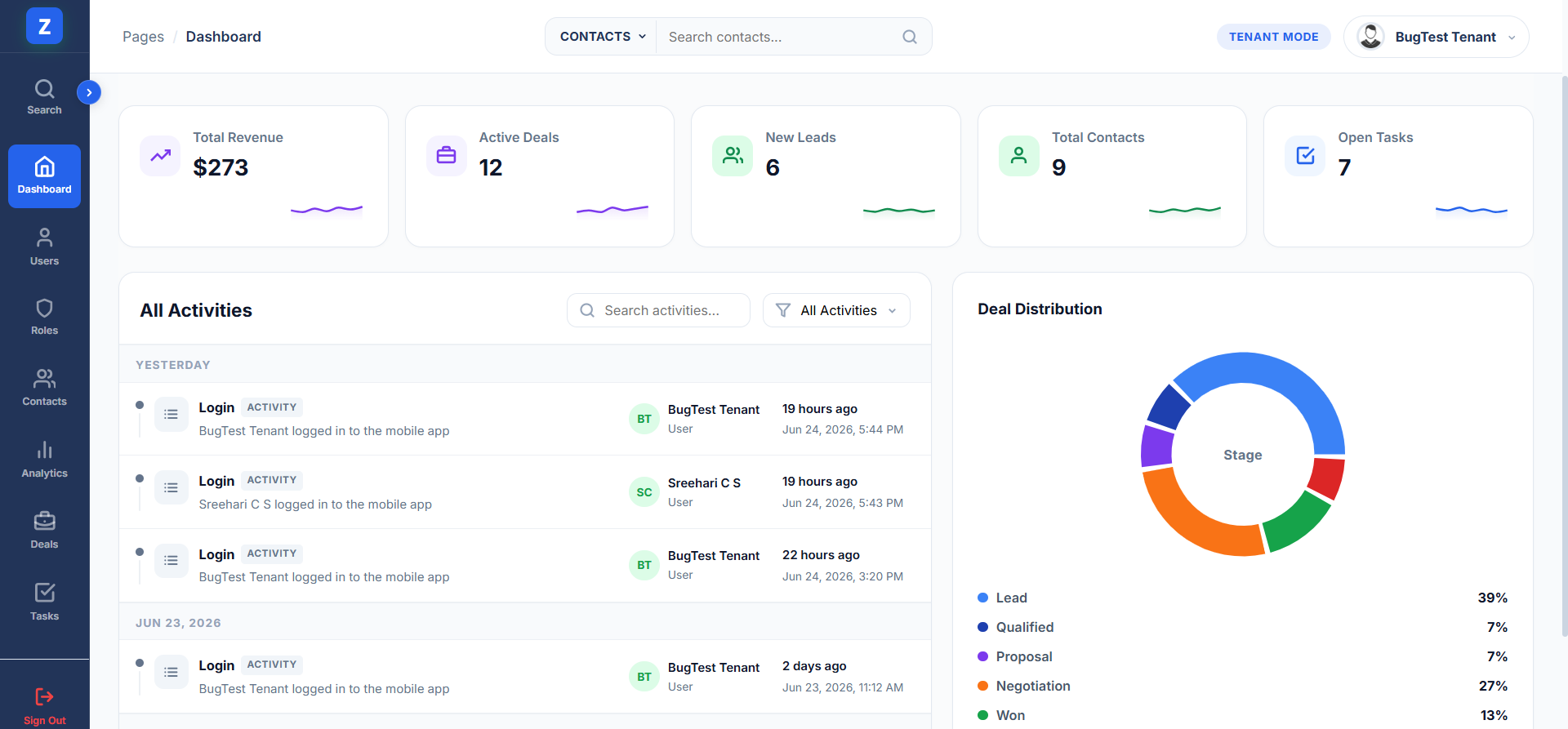Click the Z logo icon
The width and height of the screenshot is (1568, 729).
[44, 26]
